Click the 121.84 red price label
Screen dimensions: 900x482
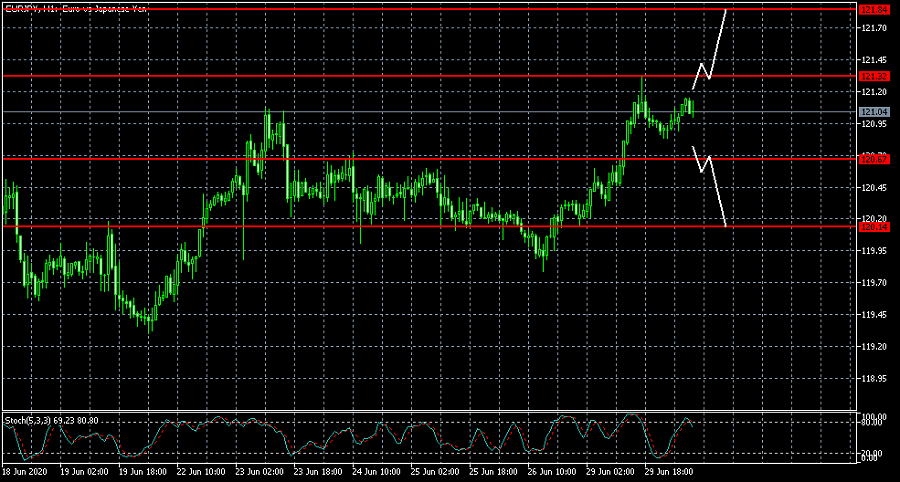[x=874, y=9]
